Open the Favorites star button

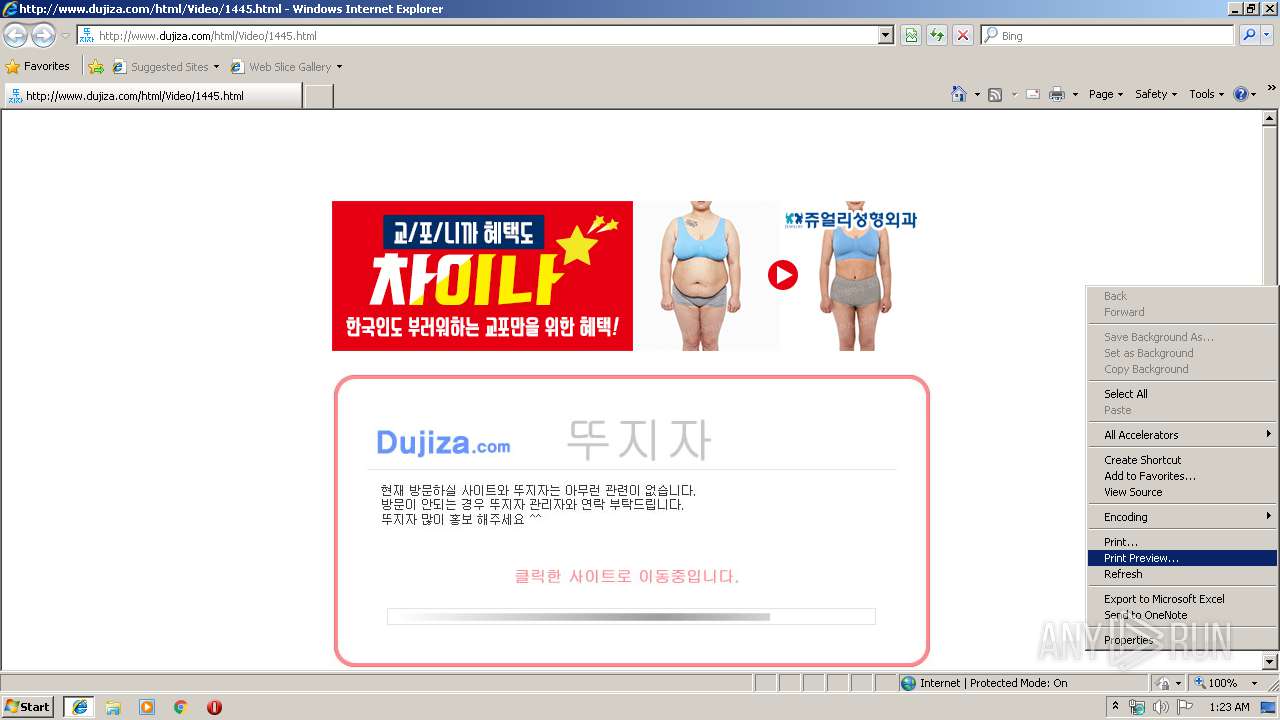coord(38,67)
